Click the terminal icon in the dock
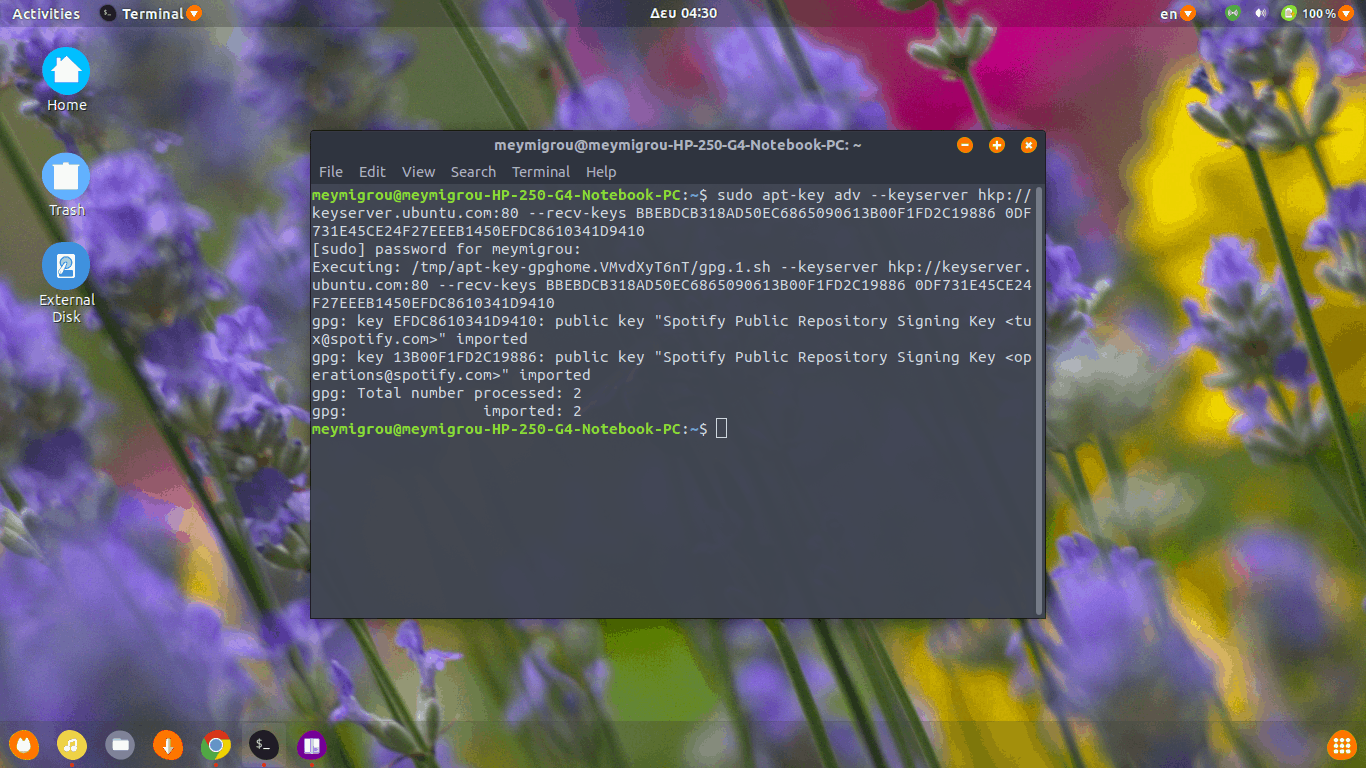This screenshot has height=768, width=1366. pyautogui.click(x=264, y=744)
